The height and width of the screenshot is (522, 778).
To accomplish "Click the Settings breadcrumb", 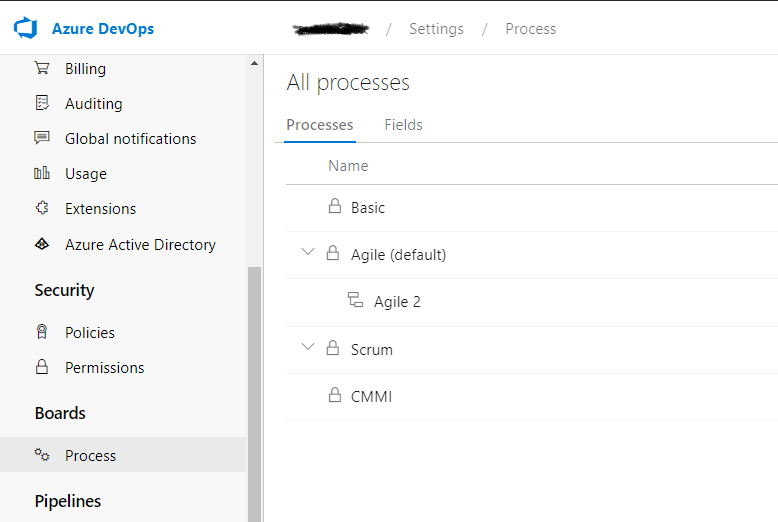I will (436, 29).
